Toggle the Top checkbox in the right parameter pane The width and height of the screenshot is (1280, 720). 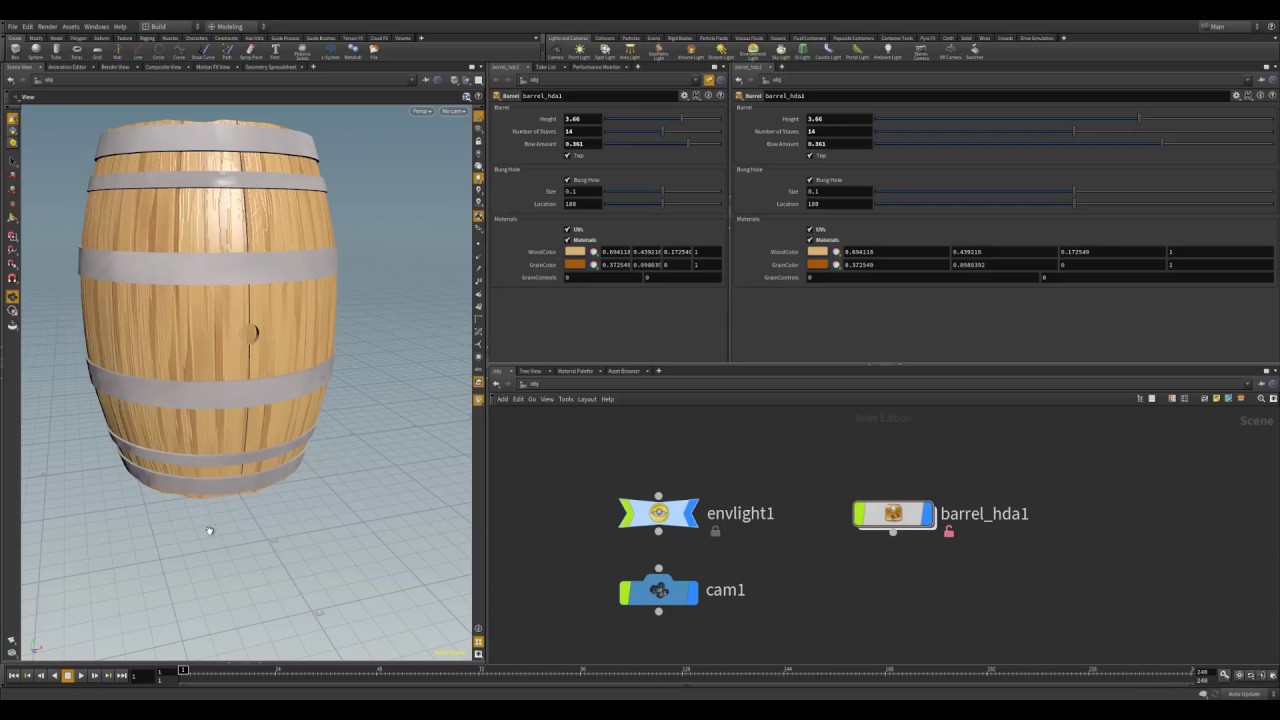[810, 156]
